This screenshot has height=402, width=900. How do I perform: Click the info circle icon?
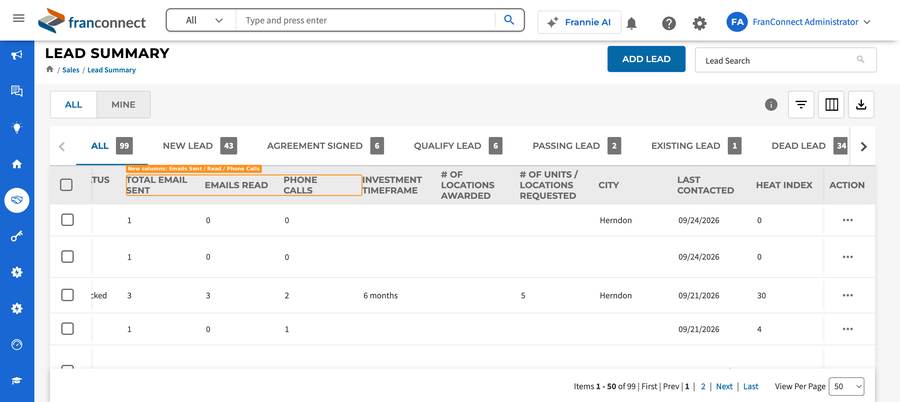pos(771,105)
